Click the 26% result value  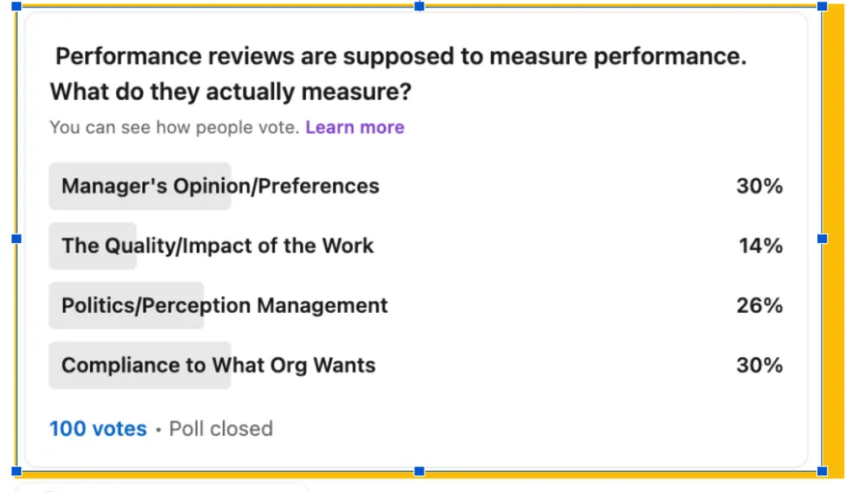coord(759,305)
